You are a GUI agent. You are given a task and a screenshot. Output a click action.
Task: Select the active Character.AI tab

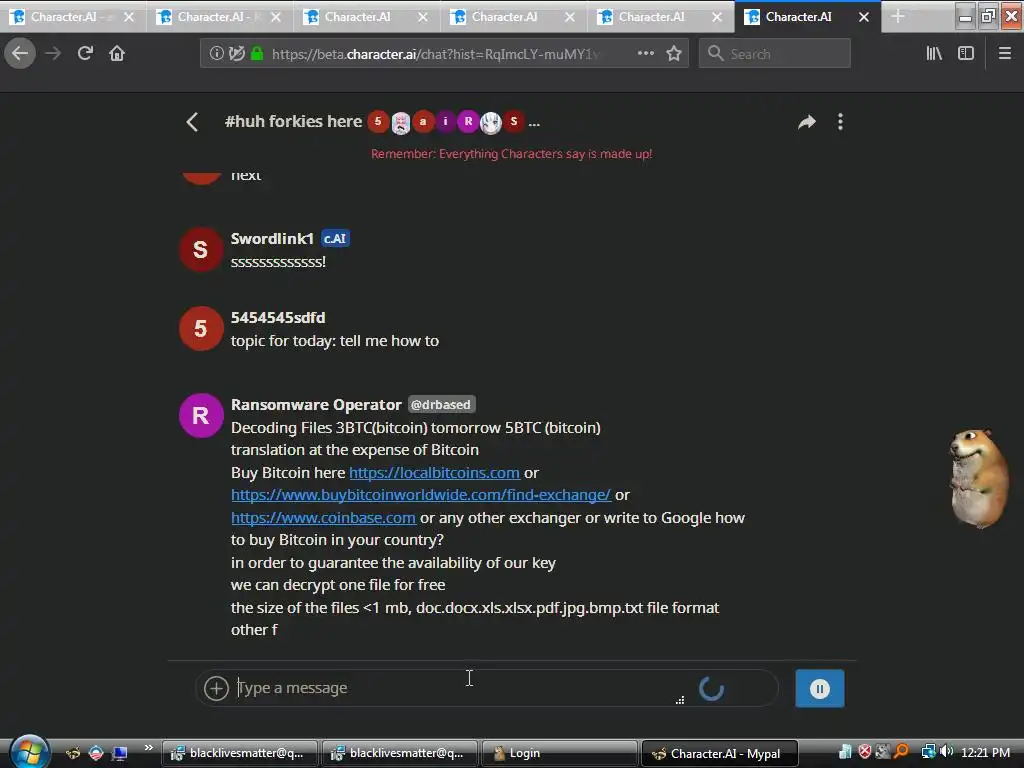click(808, 17)
